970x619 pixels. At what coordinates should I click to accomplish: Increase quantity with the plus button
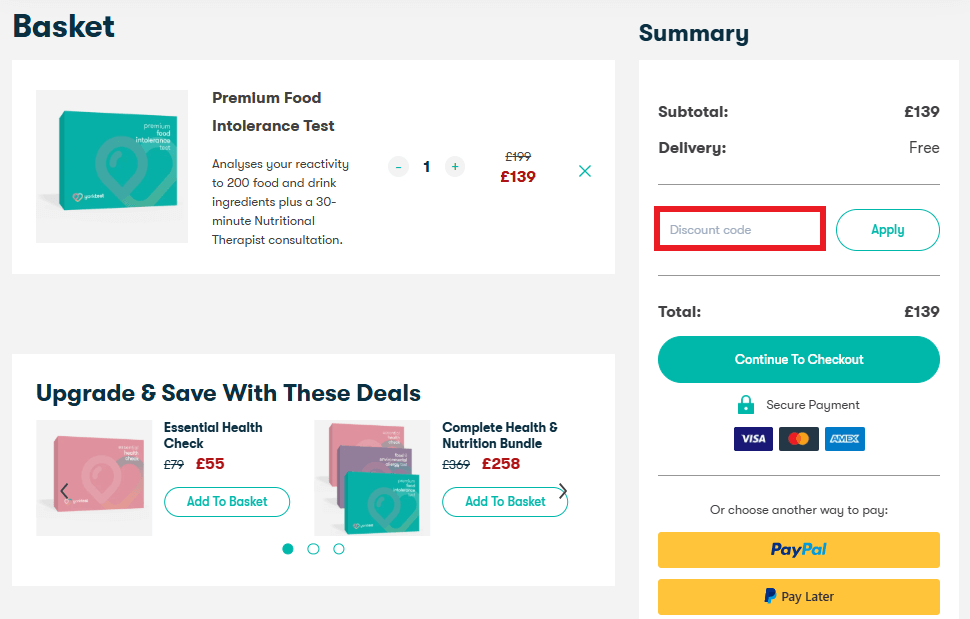[x=455, y=167]
